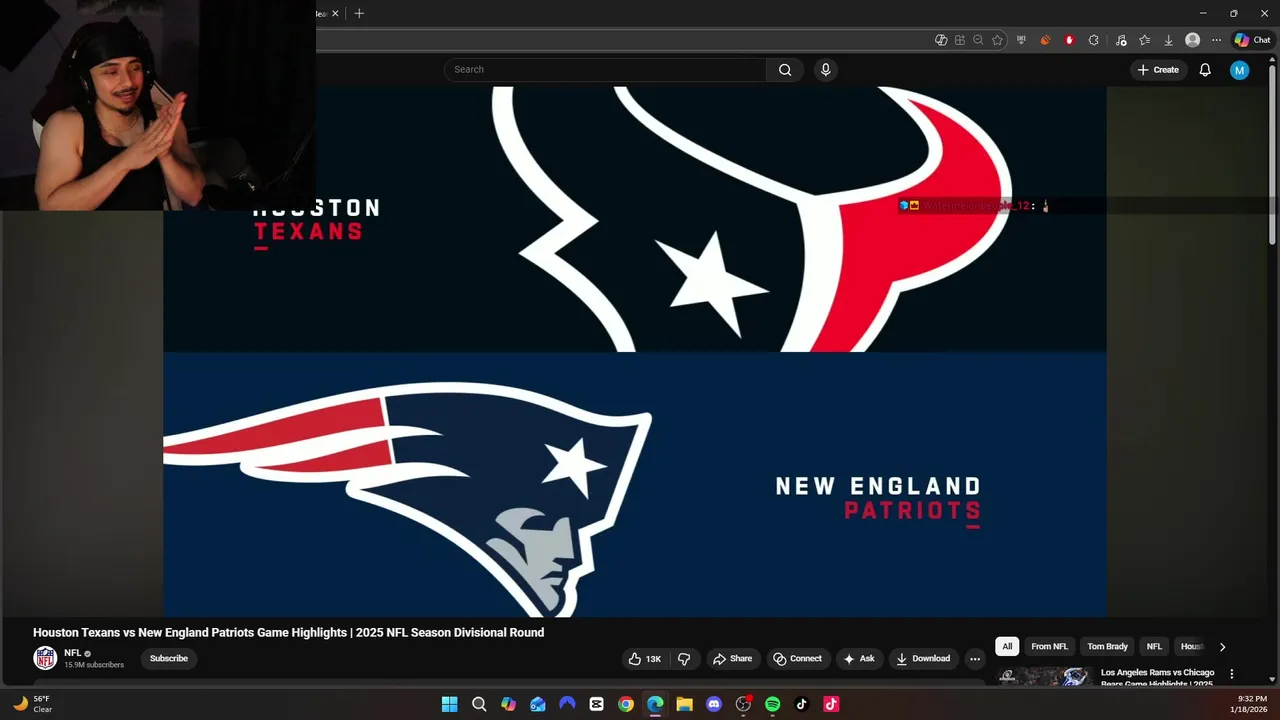Open OBS Studio from taskbar

(743, 704)
